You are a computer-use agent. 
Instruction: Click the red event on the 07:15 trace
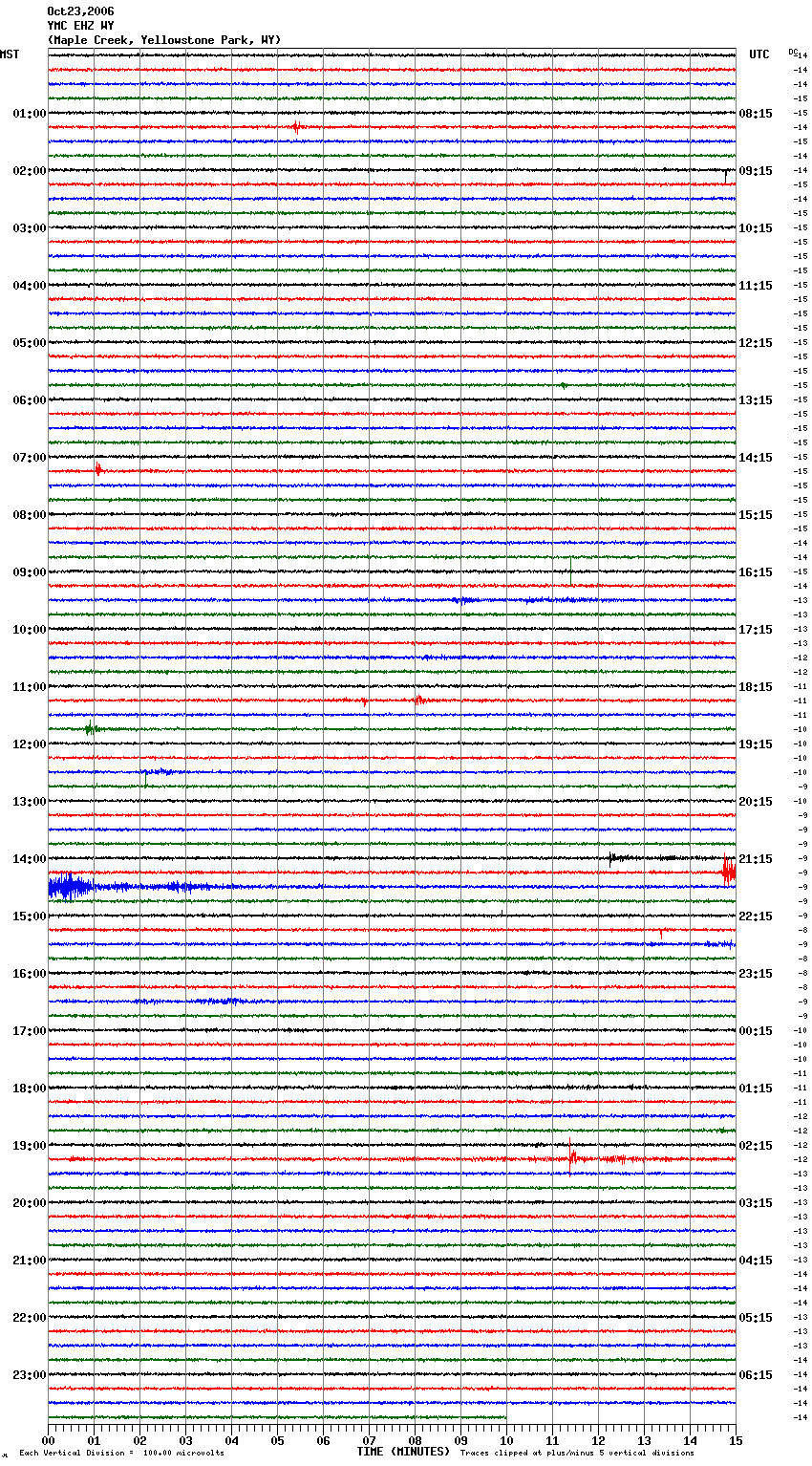point(97,468)
